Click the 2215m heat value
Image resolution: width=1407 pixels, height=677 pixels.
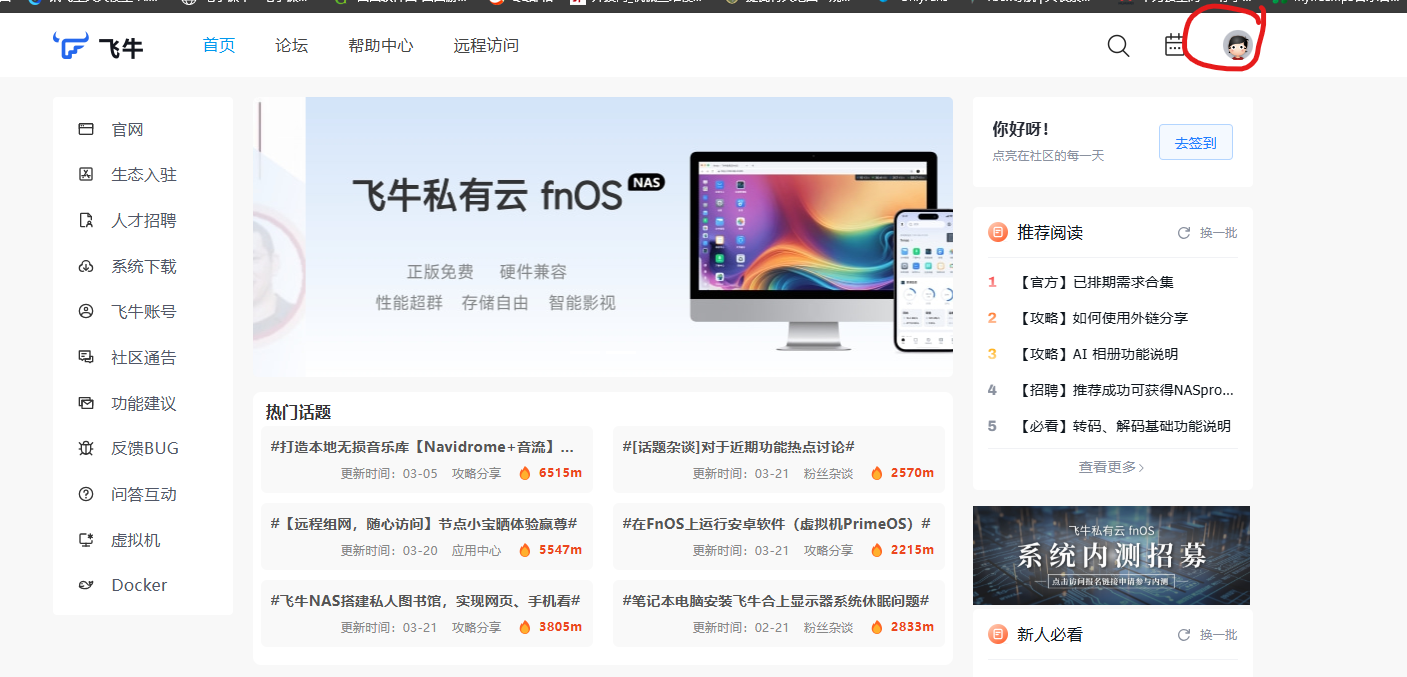pyautogui.click(x=912, y=550)
